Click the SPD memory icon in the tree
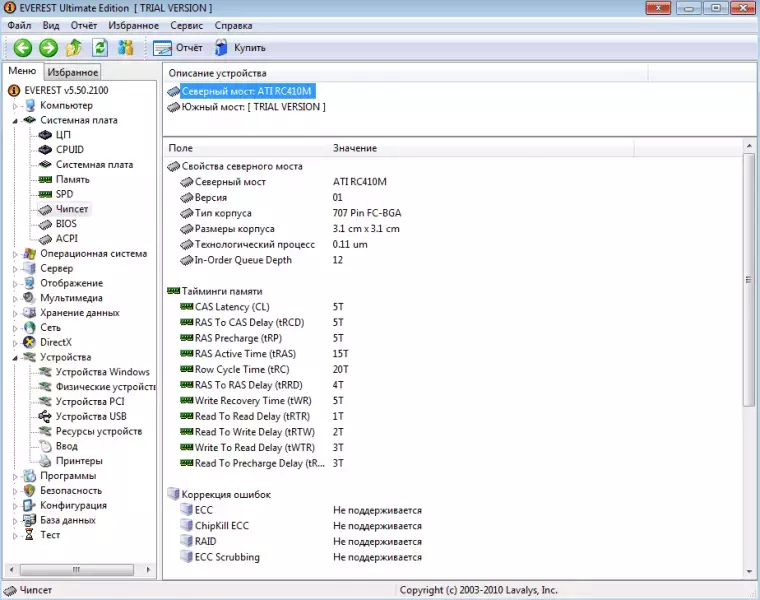The image size is (760, 600). (45, 194)
